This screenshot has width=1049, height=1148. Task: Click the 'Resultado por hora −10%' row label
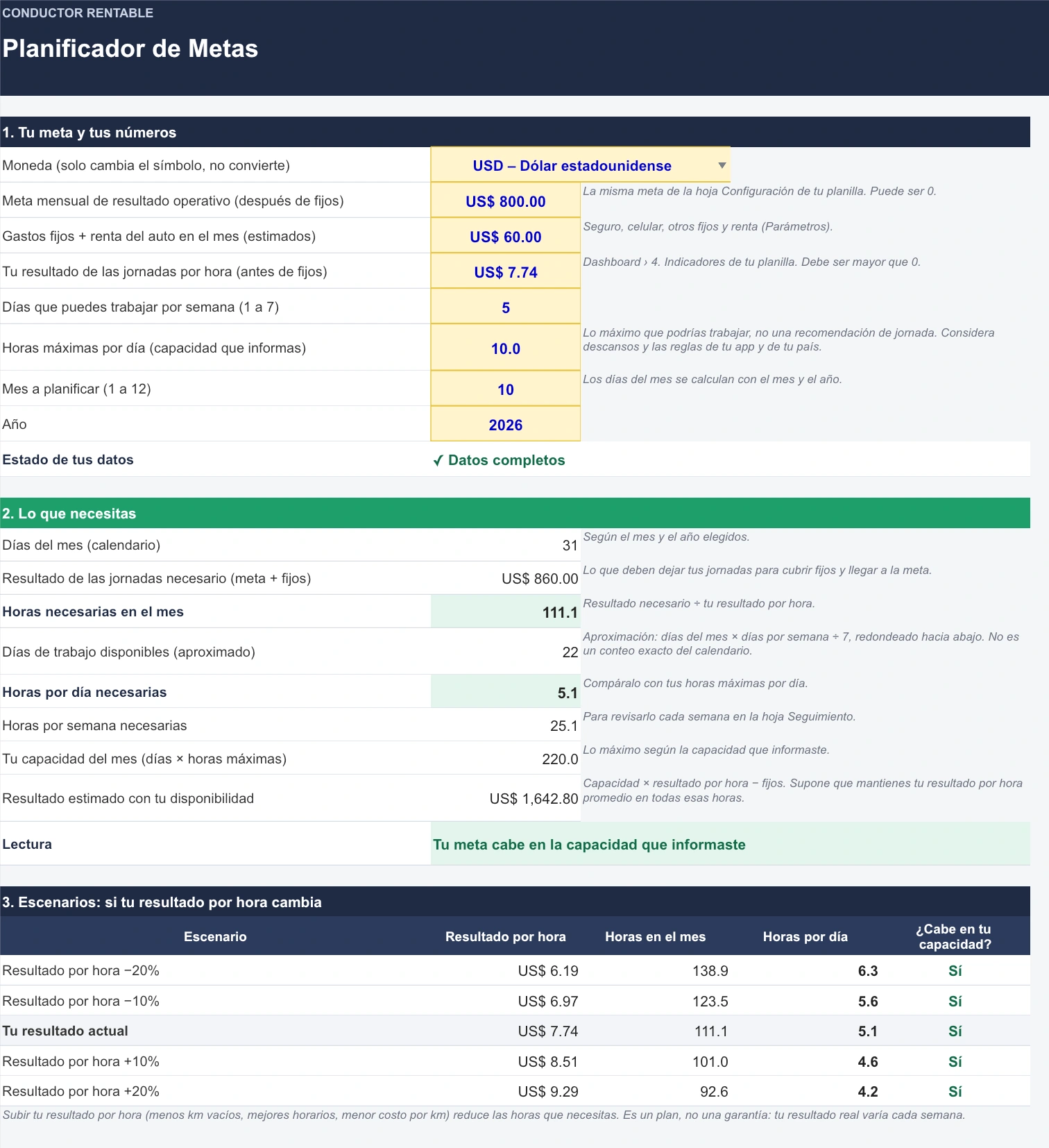pos(80,1001)
